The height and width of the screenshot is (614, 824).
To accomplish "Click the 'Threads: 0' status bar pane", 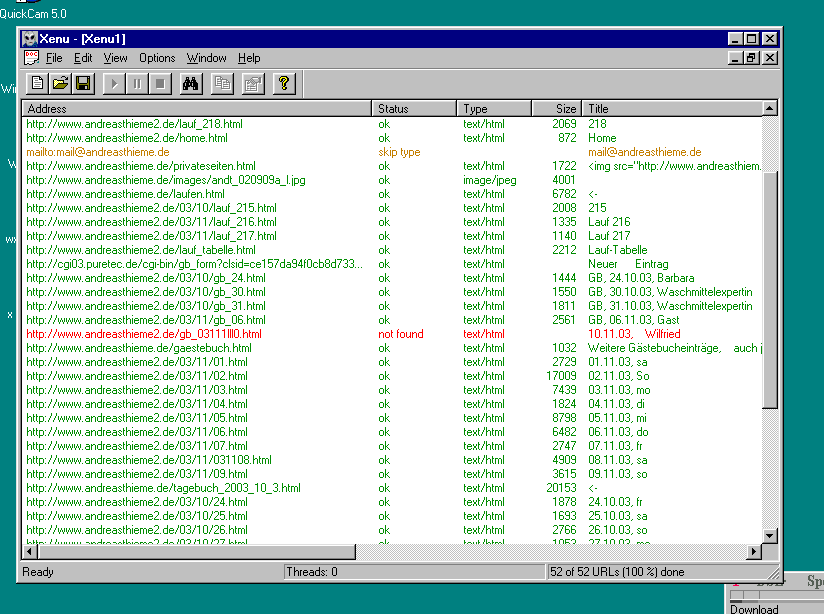I will click(414, 572).
